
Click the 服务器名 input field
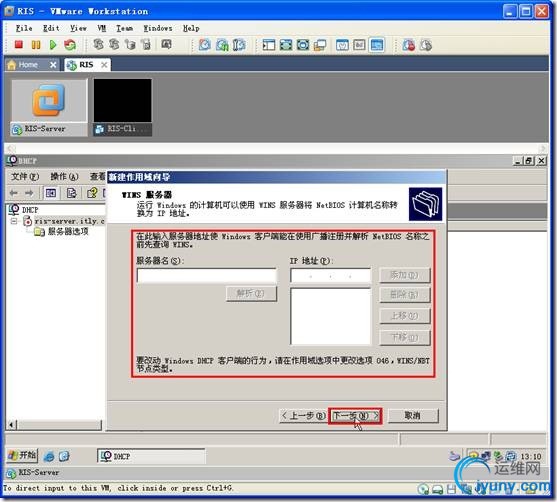pos(206,275)
